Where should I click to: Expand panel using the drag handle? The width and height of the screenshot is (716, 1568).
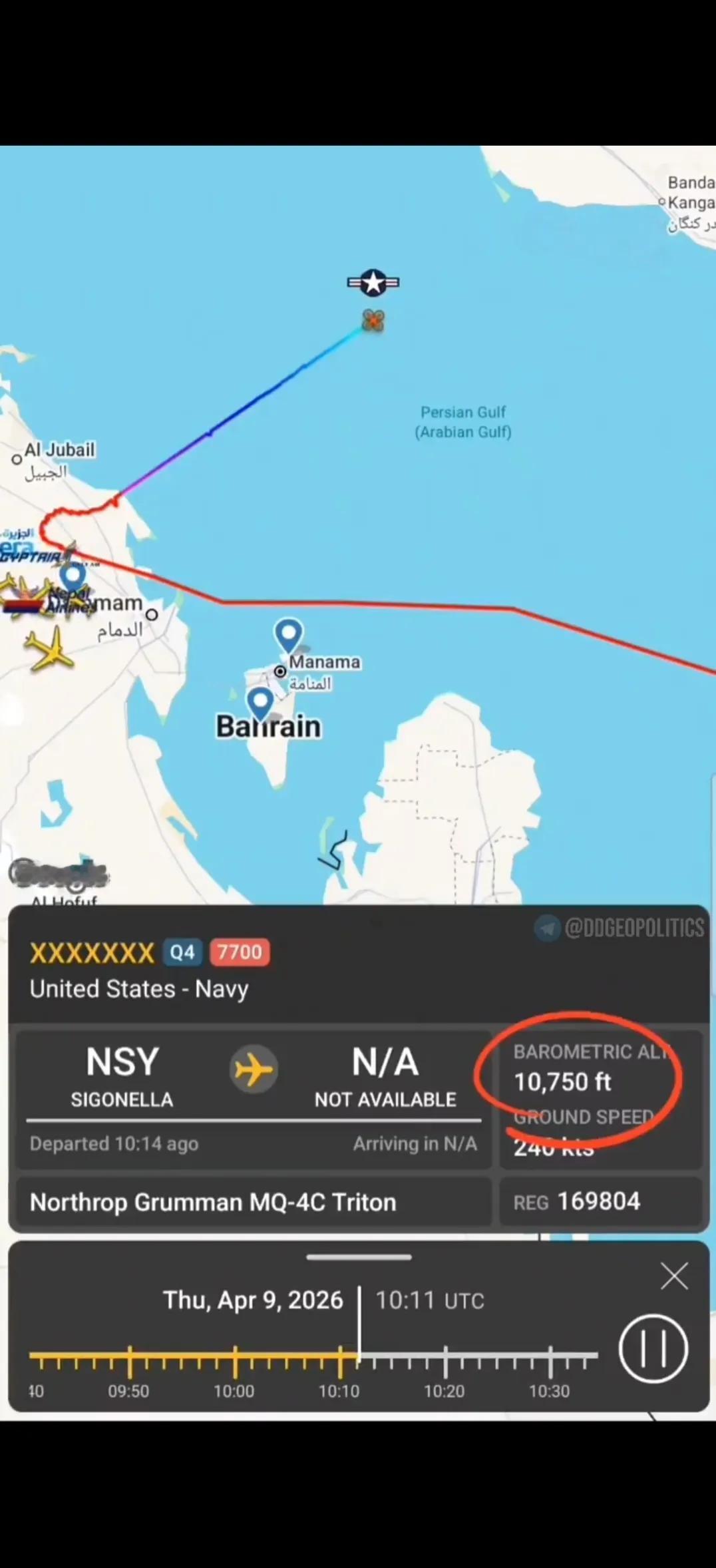click(x=359, y=1257)
